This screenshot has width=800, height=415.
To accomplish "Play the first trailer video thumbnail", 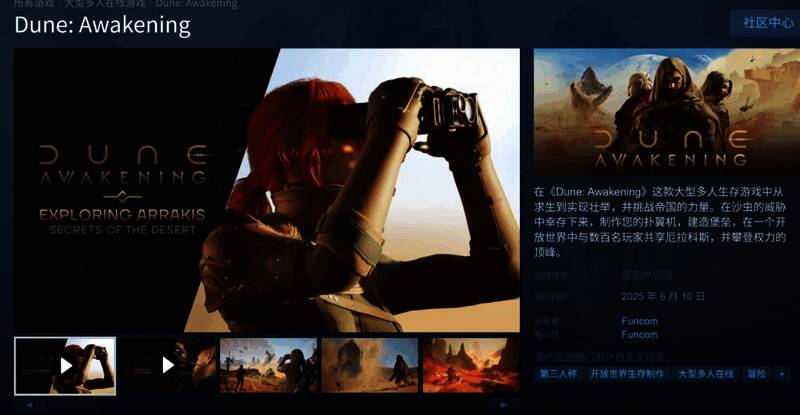I will tap(65, 365).
